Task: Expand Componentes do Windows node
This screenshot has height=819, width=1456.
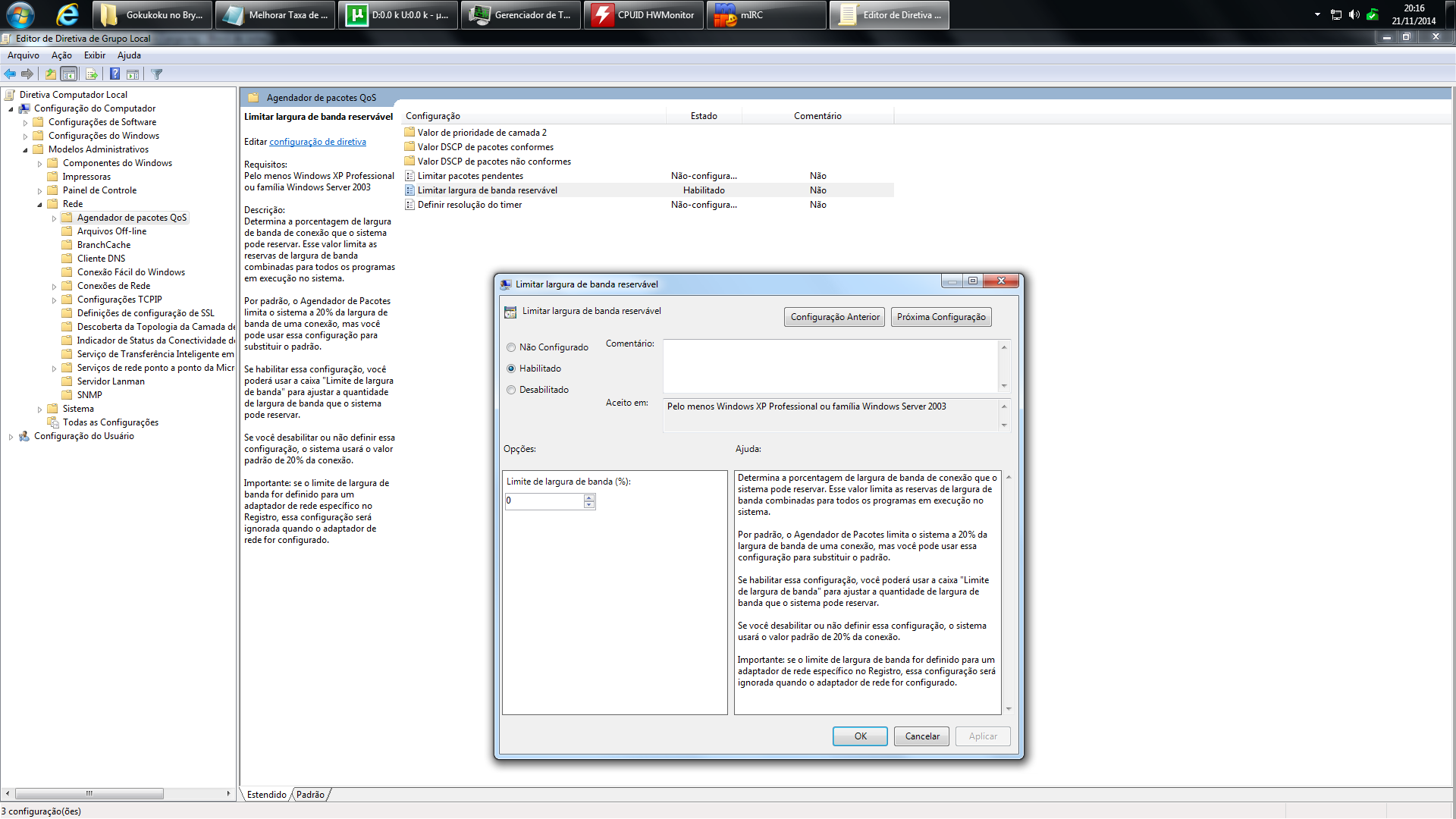Action: [39, 164]
